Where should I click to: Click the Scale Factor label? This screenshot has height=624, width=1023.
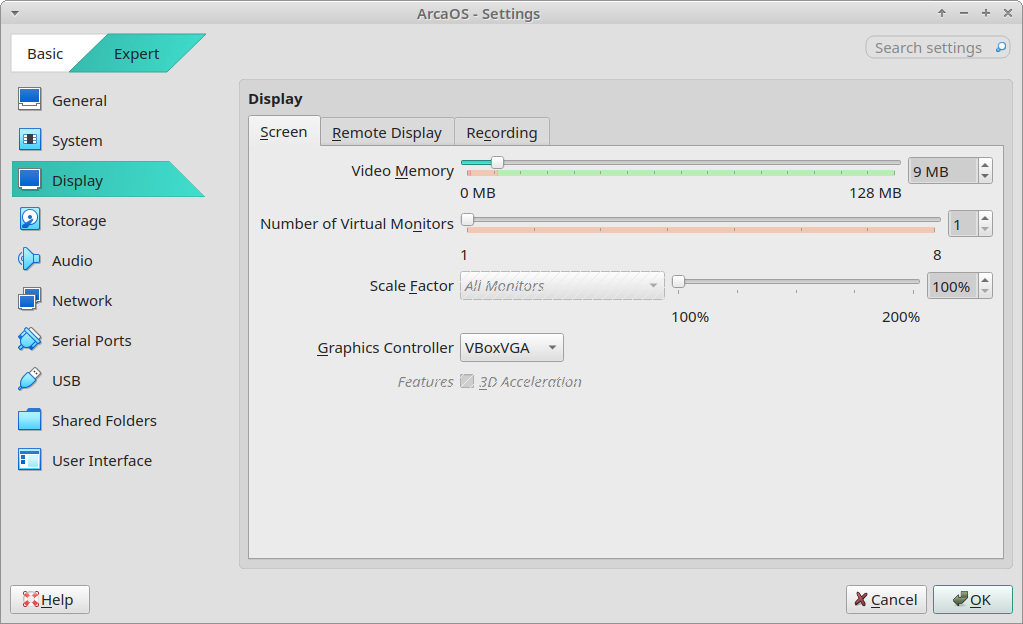[x=411, y=286]
